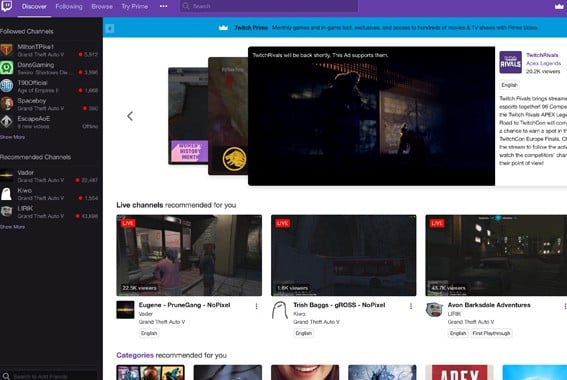The height and width of the screenshot is (380, 567).
Task: Click English tag under Avon Barksdale stream
Action: pos(458,333)
